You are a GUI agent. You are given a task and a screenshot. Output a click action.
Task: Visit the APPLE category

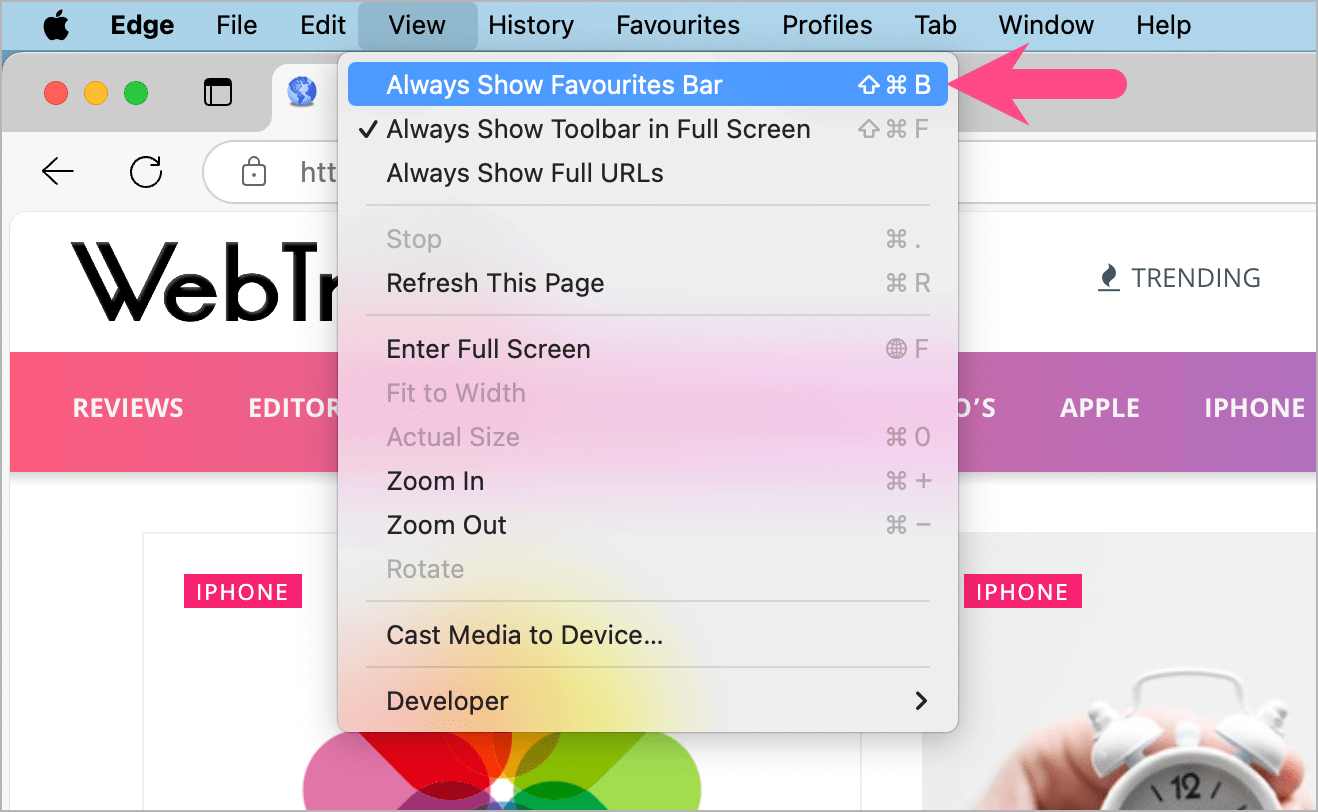click(x=1099, y=407)
